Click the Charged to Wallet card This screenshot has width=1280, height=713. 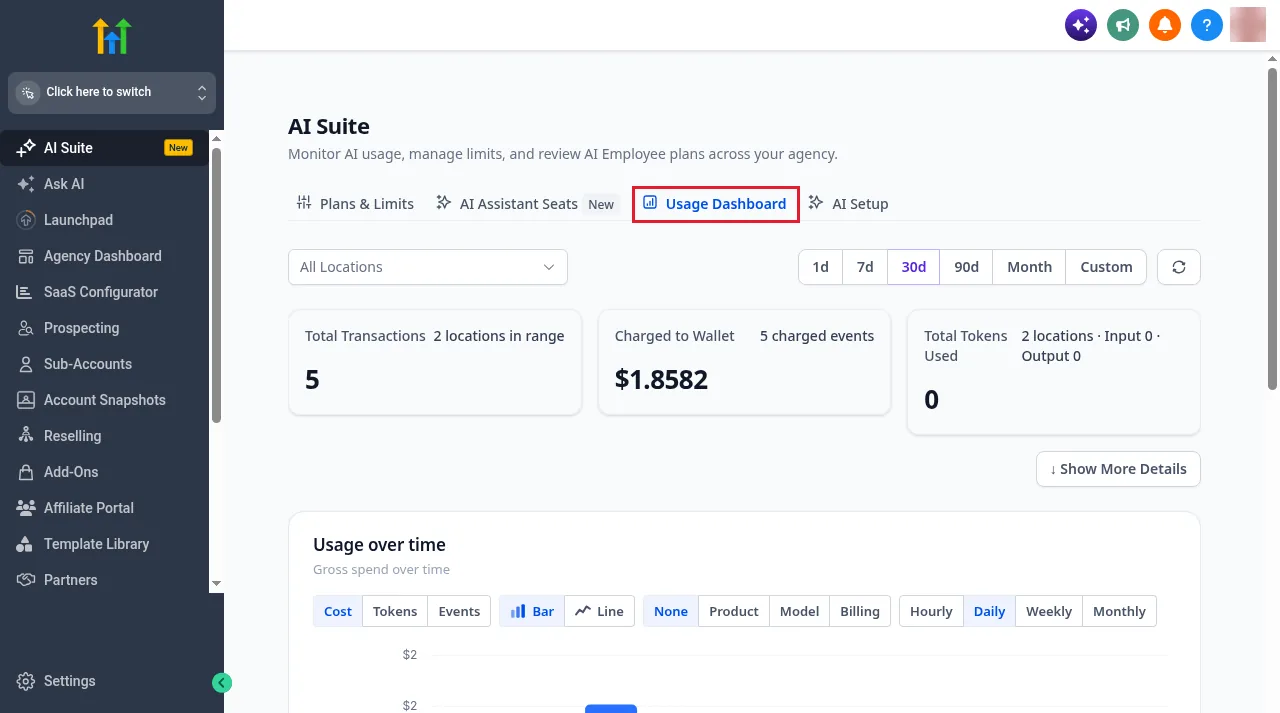coord(744,362)
